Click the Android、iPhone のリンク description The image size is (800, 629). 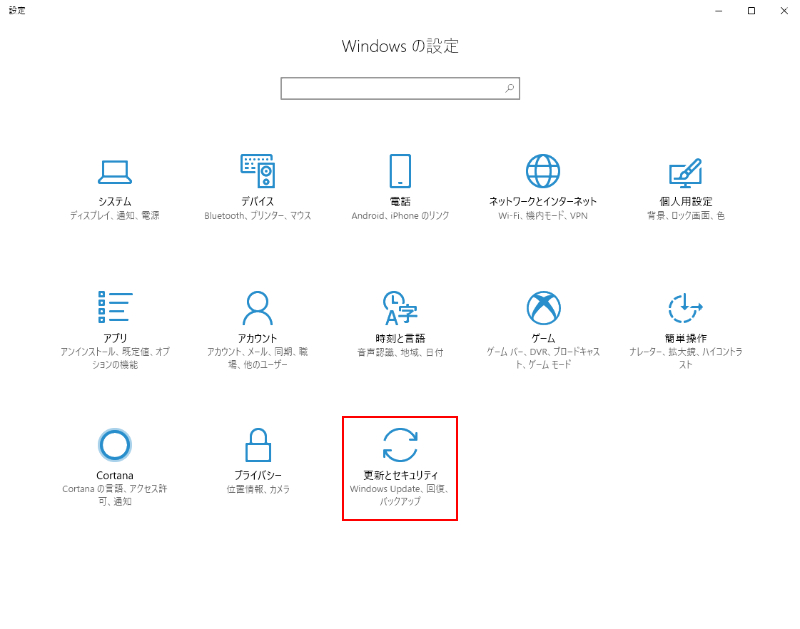coord(400,216)
